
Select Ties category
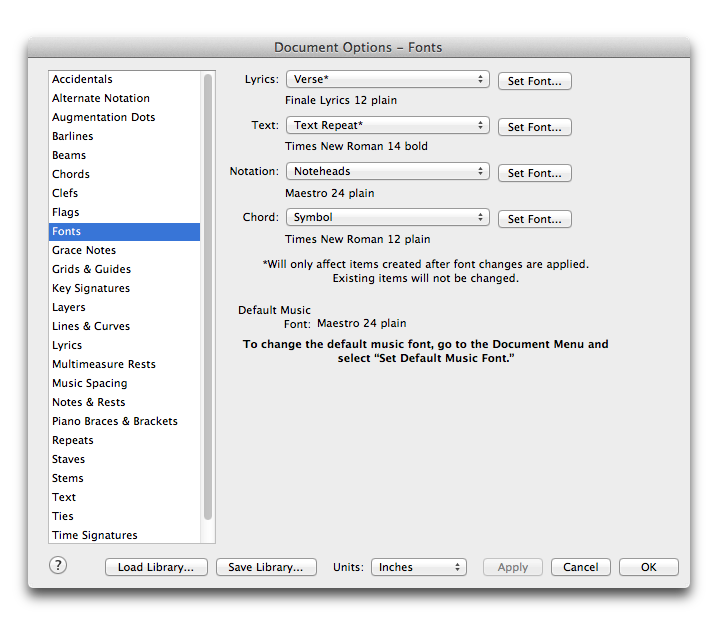pyautogui.click(x=124, y=516)
